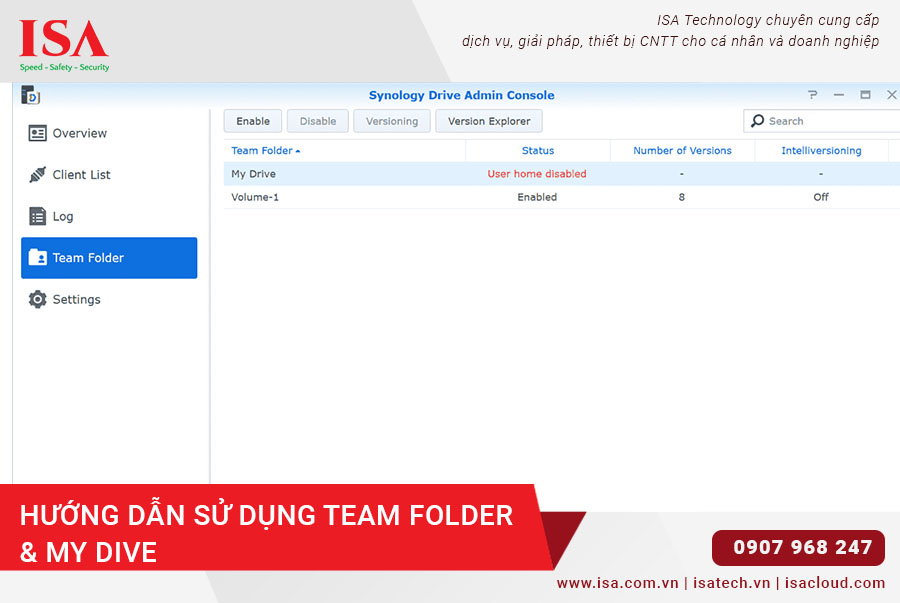Viewport: 900px width, 603px height.
Task: Click the Team Folder sidebar icon
Action: click(37, 258)
